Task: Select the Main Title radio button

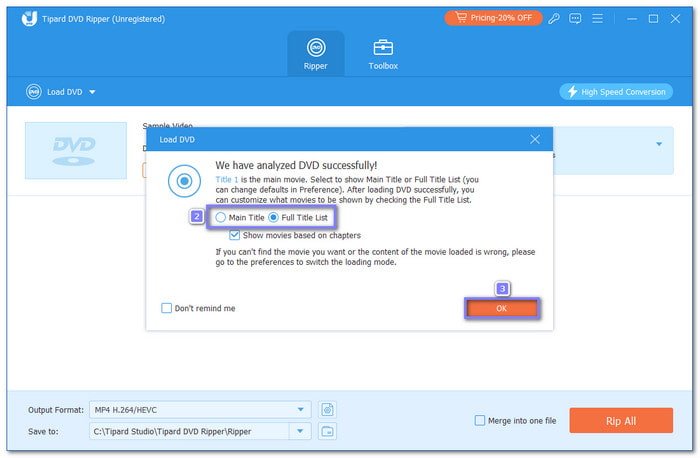Action: pos(221,217)
